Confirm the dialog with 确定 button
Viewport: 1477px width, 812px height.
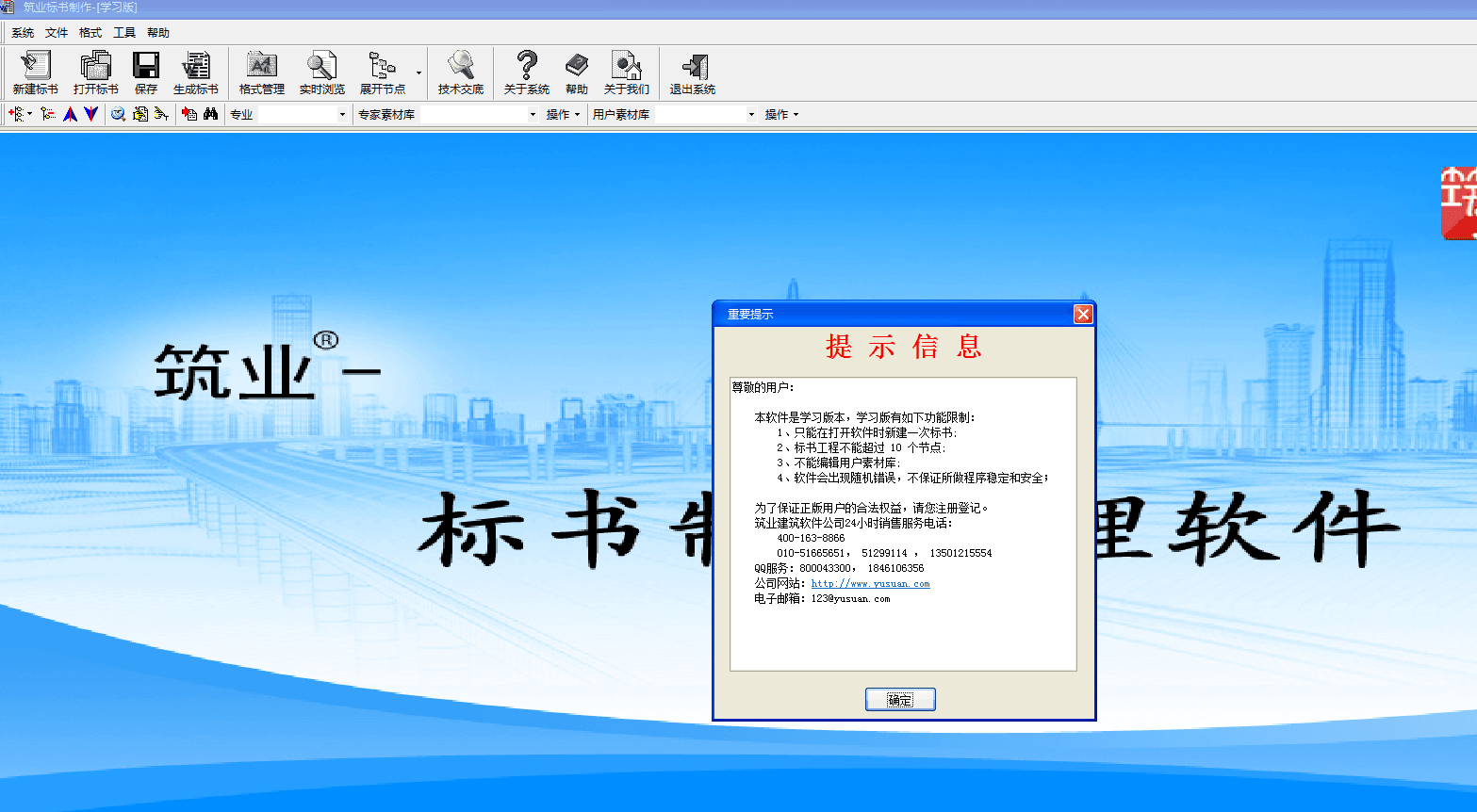[900, 699]
